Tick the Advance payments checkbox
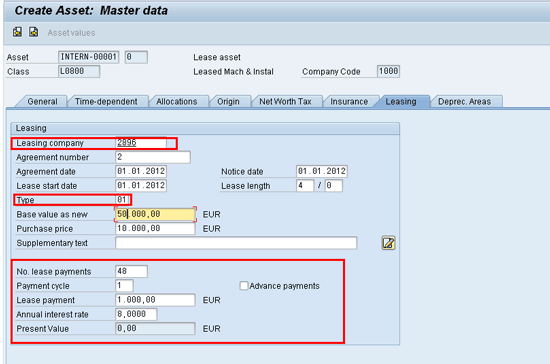550x364 pixels. click(244, 285)
